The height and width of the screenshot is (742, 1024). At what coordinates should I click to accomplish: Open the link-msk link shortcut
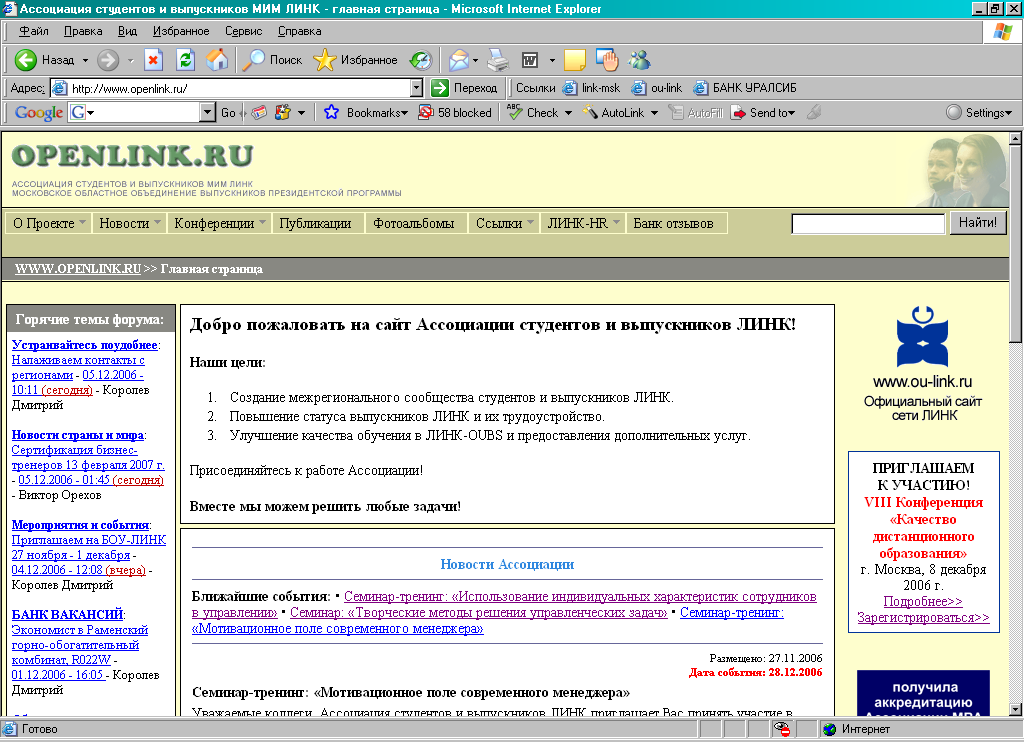pyautogui.click(x=592, y=88)
